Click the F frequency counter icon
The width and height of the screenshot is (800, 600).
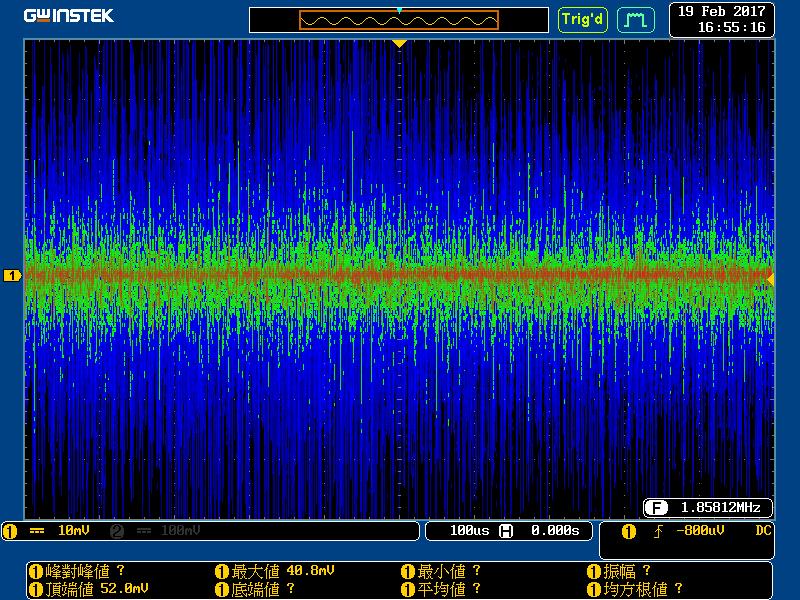pos(656,508)
